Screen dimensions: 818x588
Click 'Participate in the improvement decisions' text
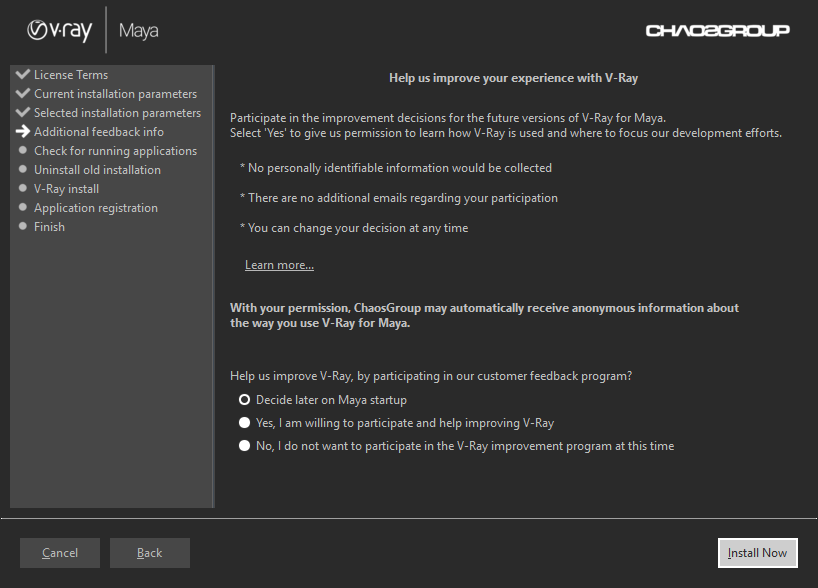tap(448, 118)
